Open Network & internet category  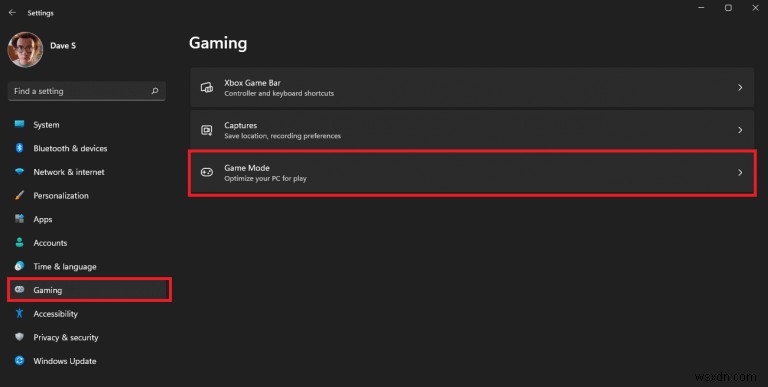point(69,172)
